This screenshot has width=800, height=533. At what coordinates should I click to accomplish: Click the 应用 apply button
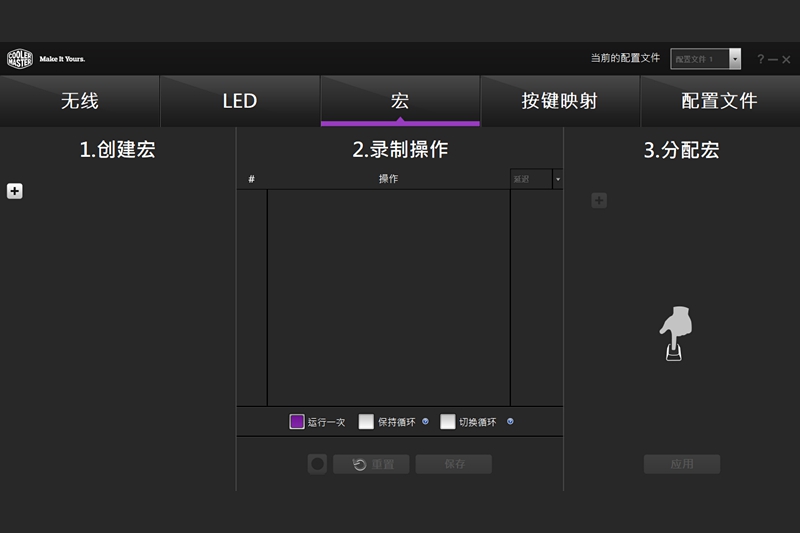pos(682,464)
